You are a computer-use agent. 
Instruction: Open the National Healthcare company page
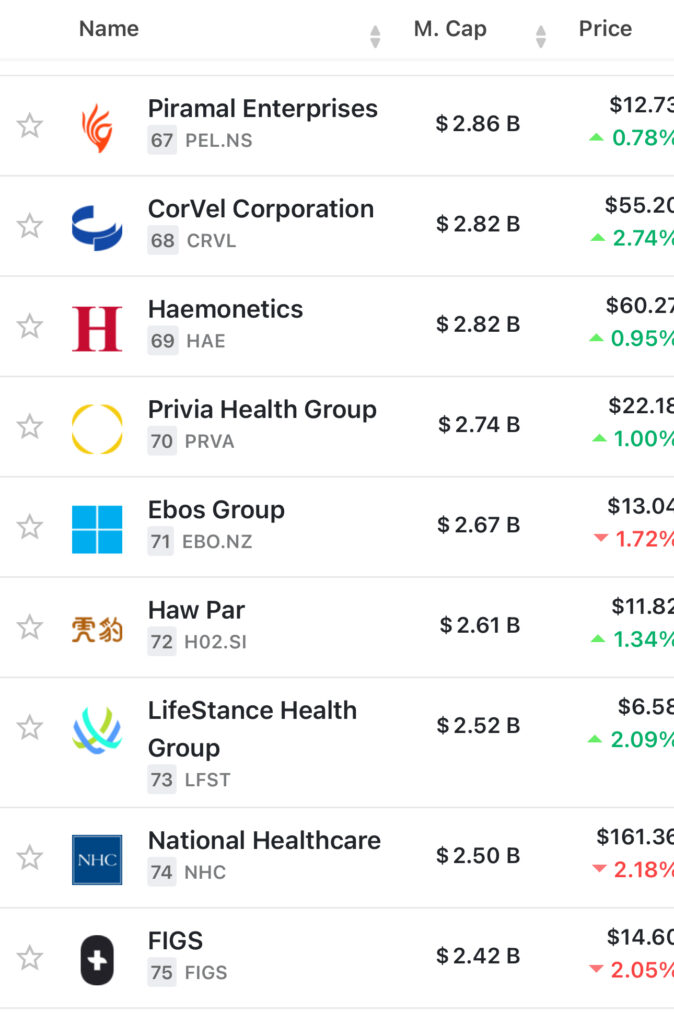click(x=264, y=840)
